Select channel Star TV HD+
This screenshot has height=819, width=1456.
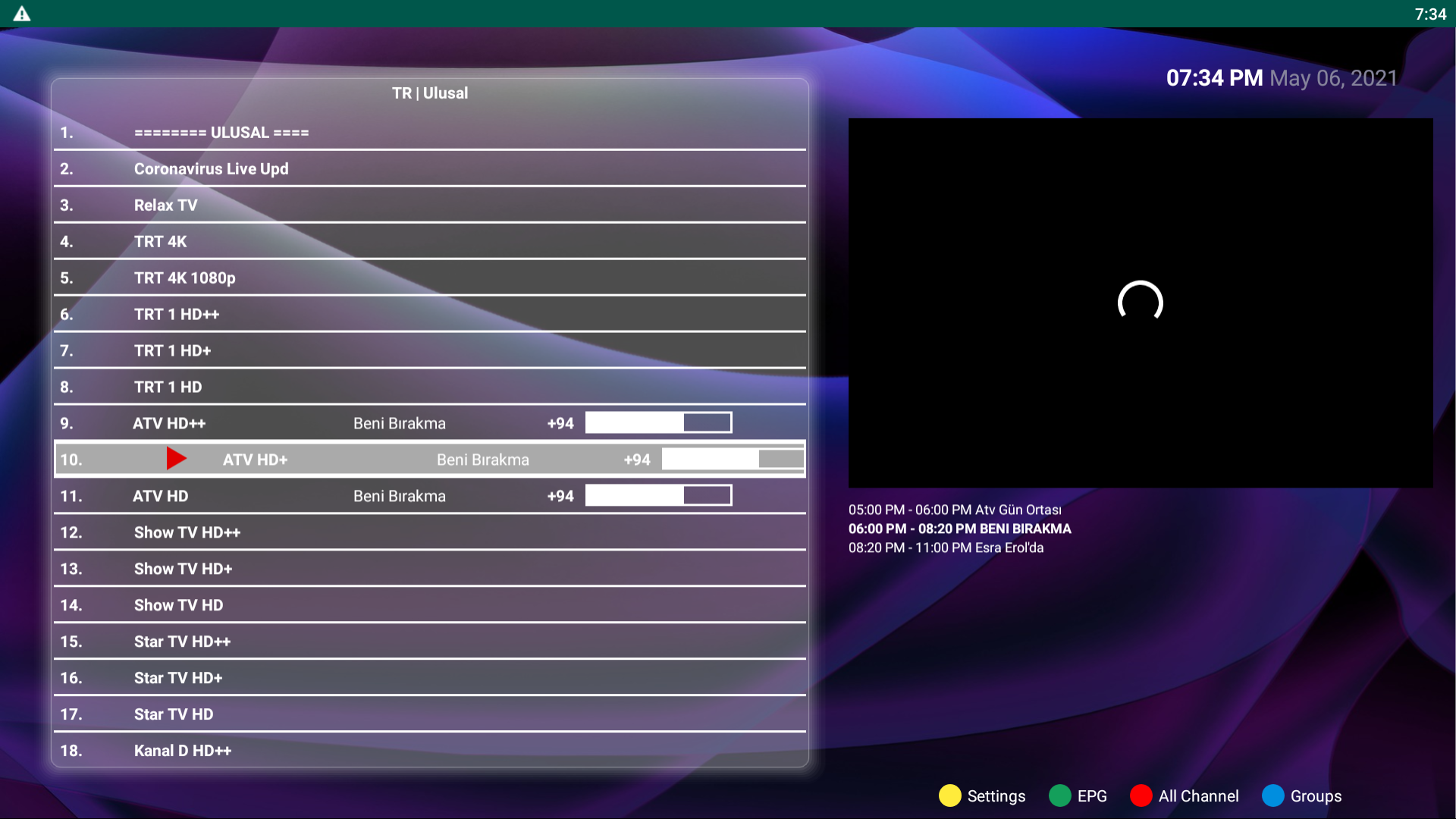tap(430, 678)
